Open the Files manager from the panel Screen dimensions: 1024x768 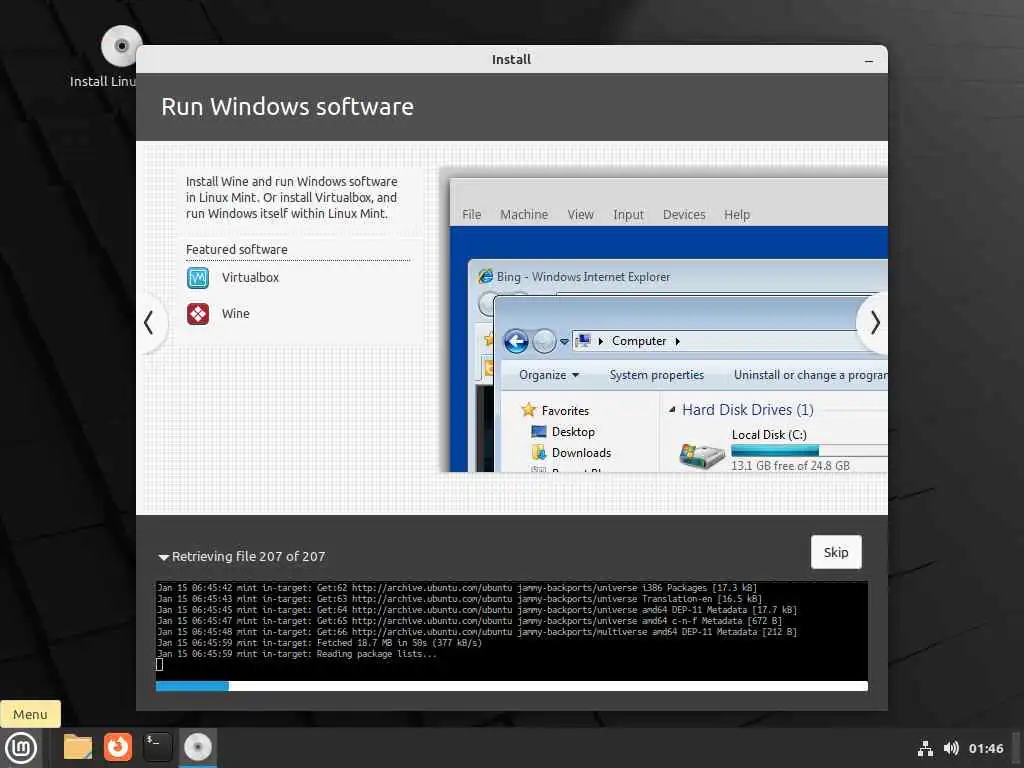(x=78, y=747)
